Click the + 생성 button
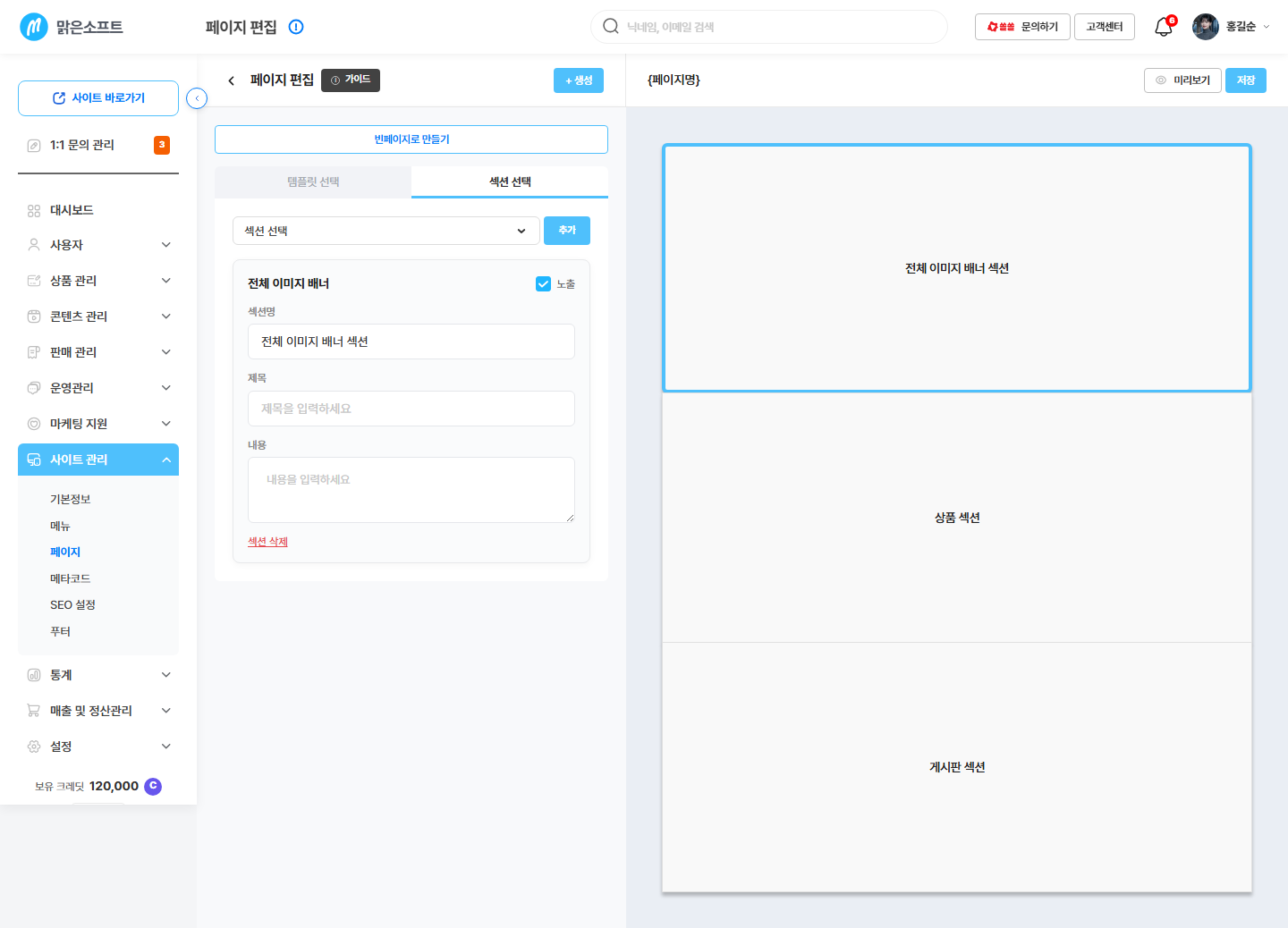The image size is (1288, 928). (579, 80)
